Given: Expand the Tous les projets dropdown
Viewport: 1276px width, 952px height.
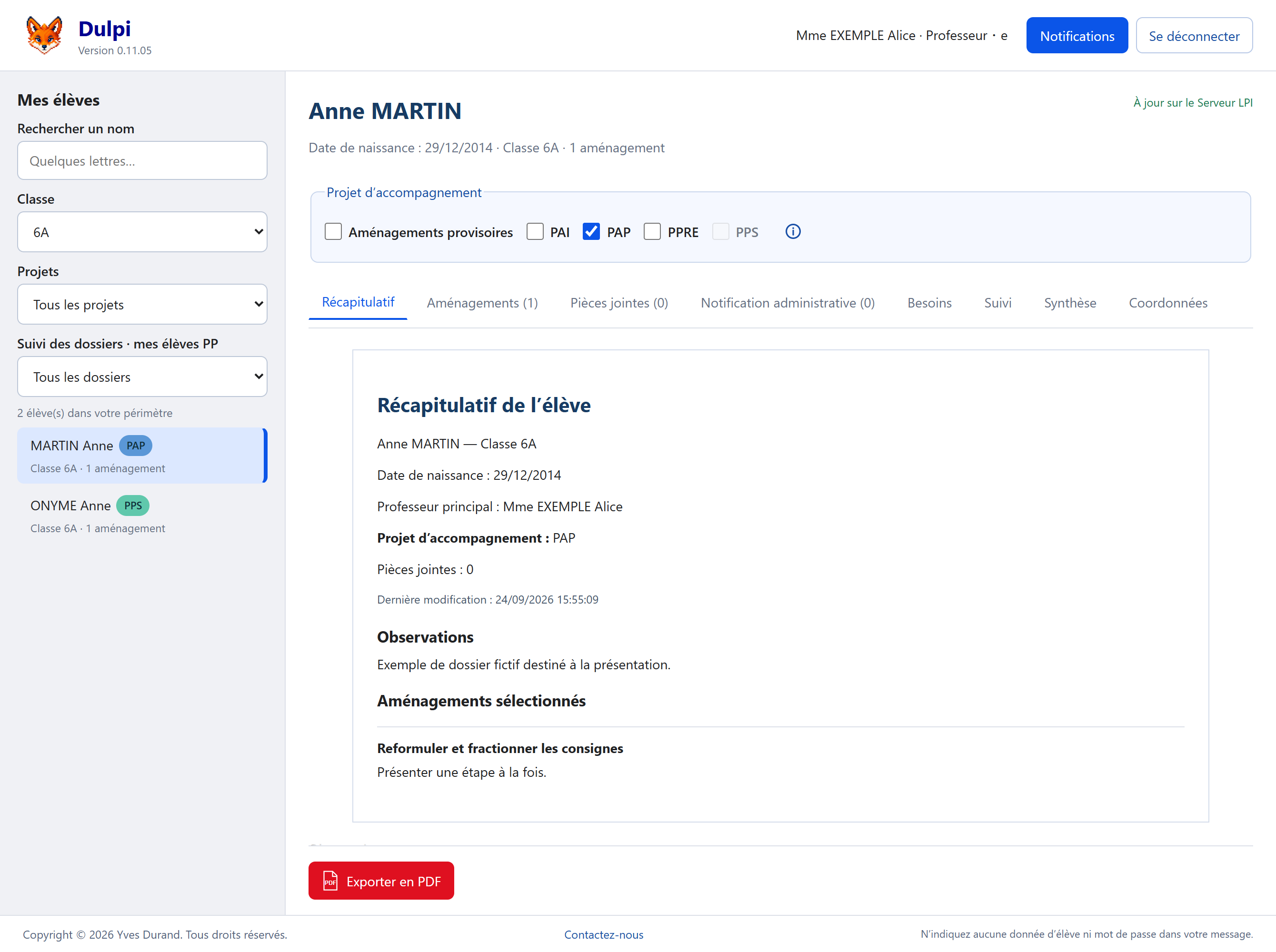Looking at the screenshot, I should tap(142, 304).
